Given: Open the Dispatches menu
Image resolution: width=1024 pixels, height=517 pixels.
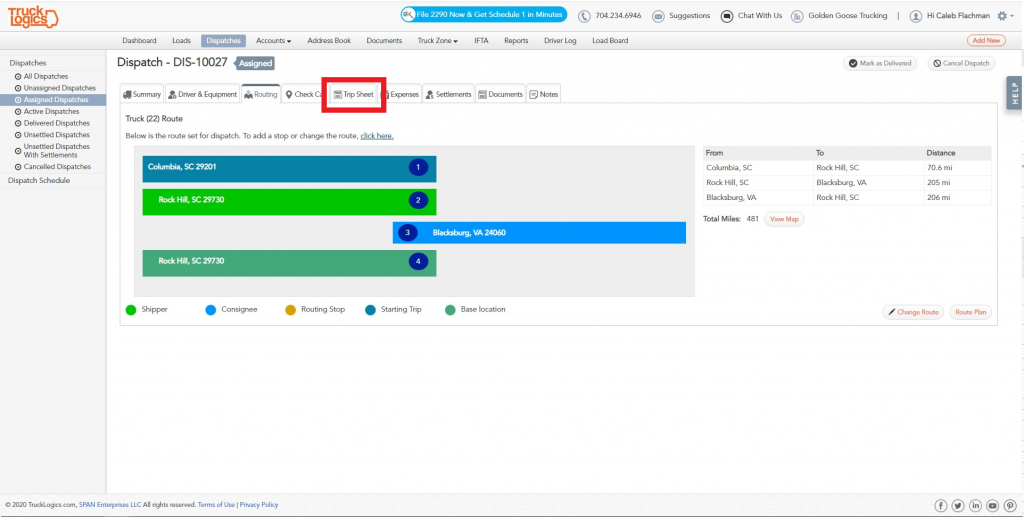Looking at the screenshot, I should pyautogui.click(x=223, y=40).
